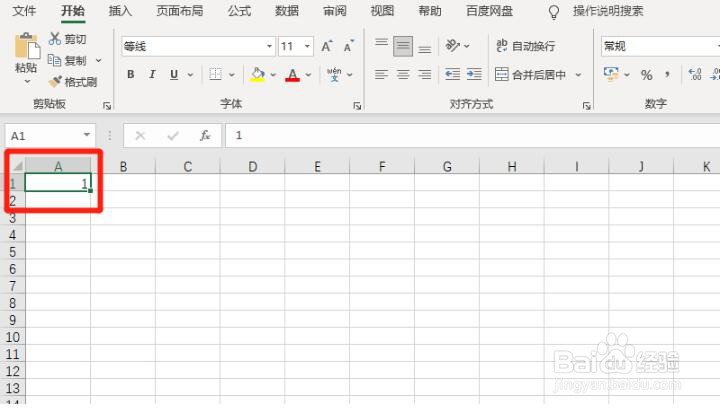This screenshot has height=410, width=722.
Task: Click accounting number format icon
Action: click(x=611, y=74)
